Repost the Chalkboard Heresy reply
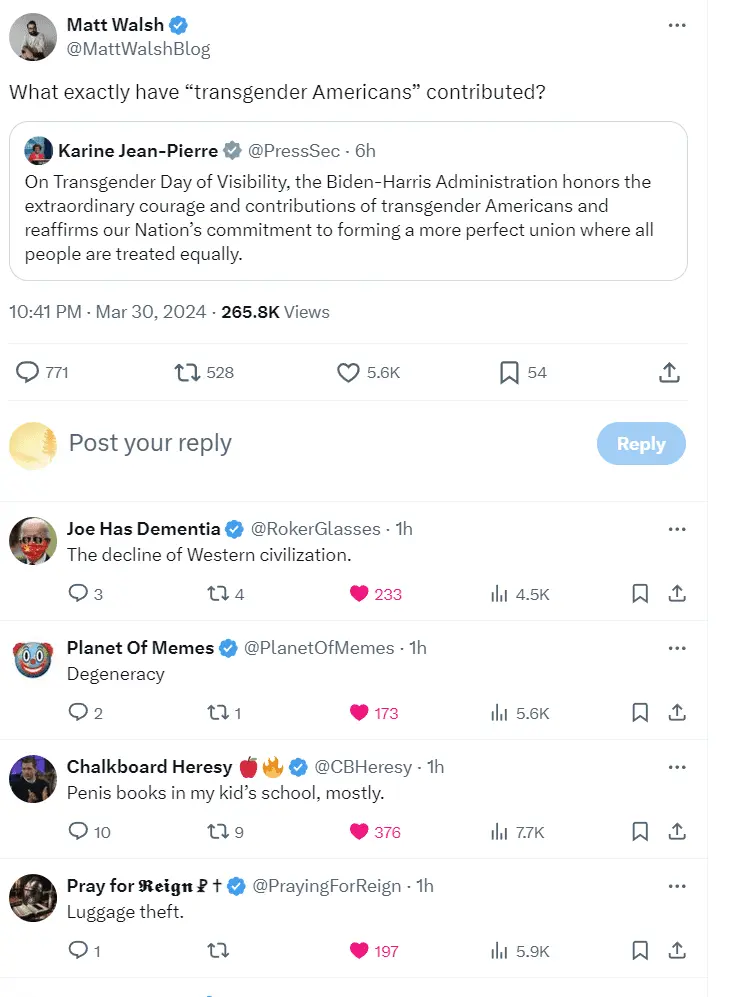This screenshot has width=734, height=997. coord(217,832)
